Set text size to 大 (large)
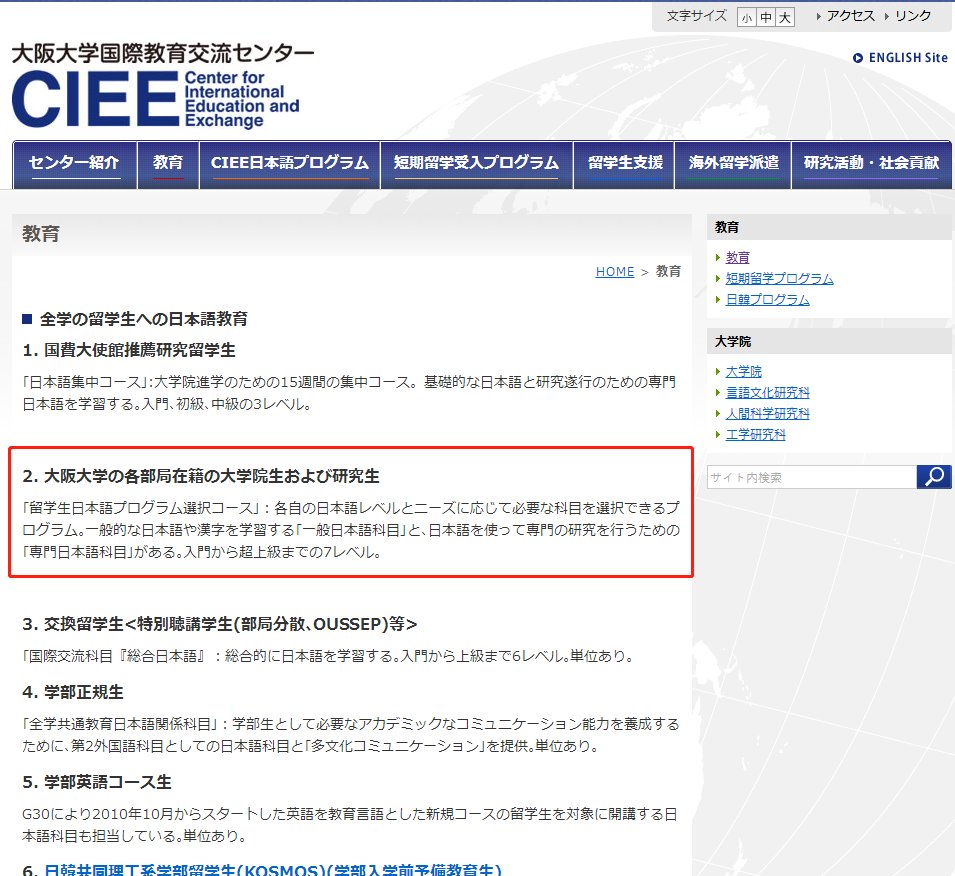Image resolution: width=955 pixels, height=876 pixels. coord(785,17)
